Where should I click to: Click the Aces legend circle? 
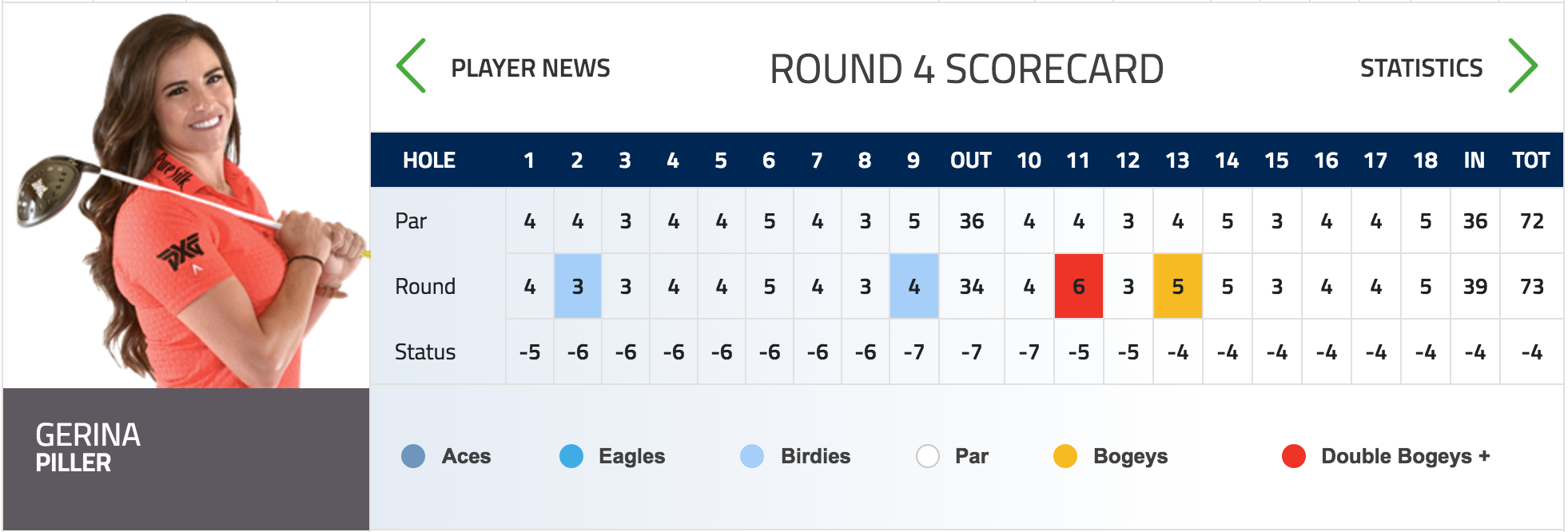click(x=413, y=456)
